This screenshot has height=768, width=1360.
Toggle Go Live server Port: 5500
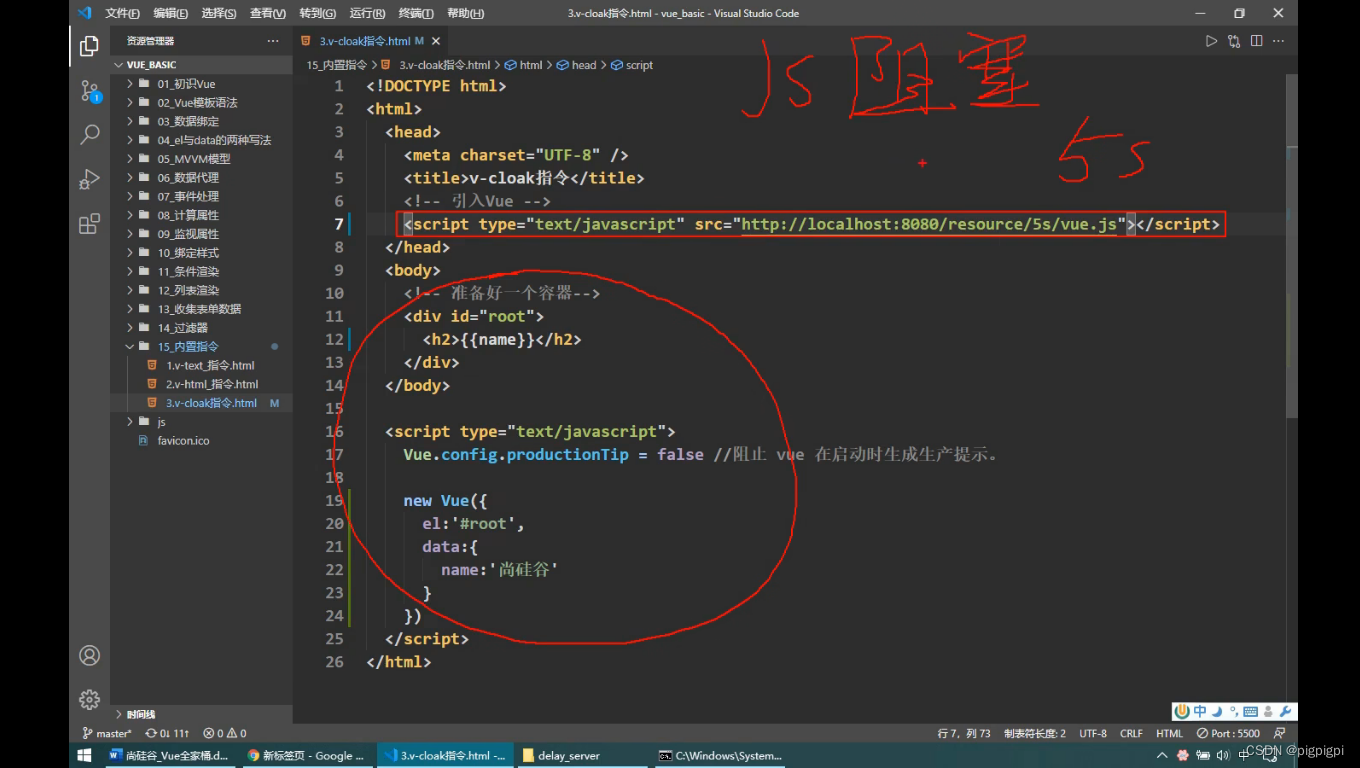[x=1229, y=733]
